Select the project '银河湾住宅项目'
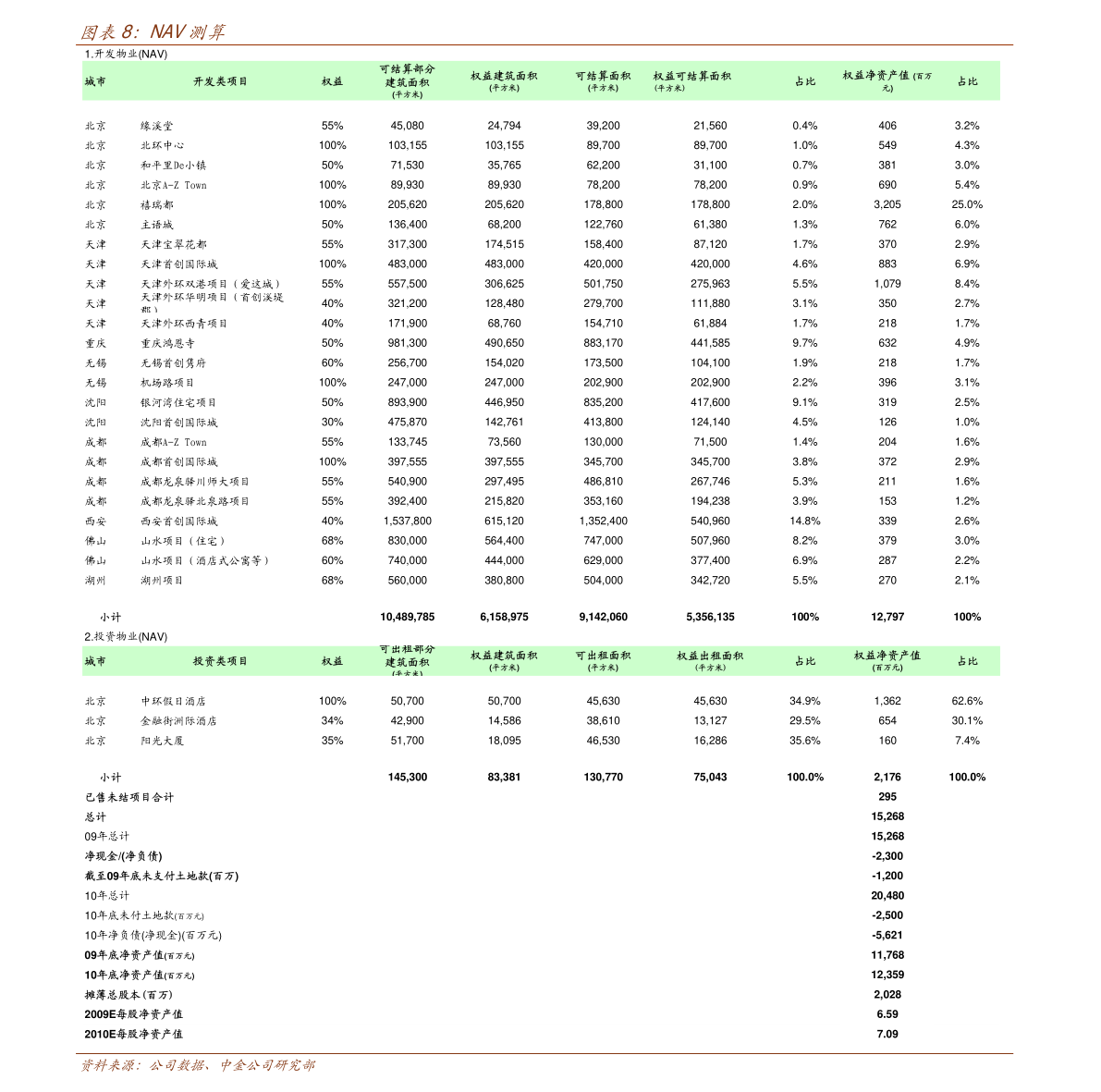Image resolution: width=1101 pixels, height=1092 pixels. tap(178, 402)
